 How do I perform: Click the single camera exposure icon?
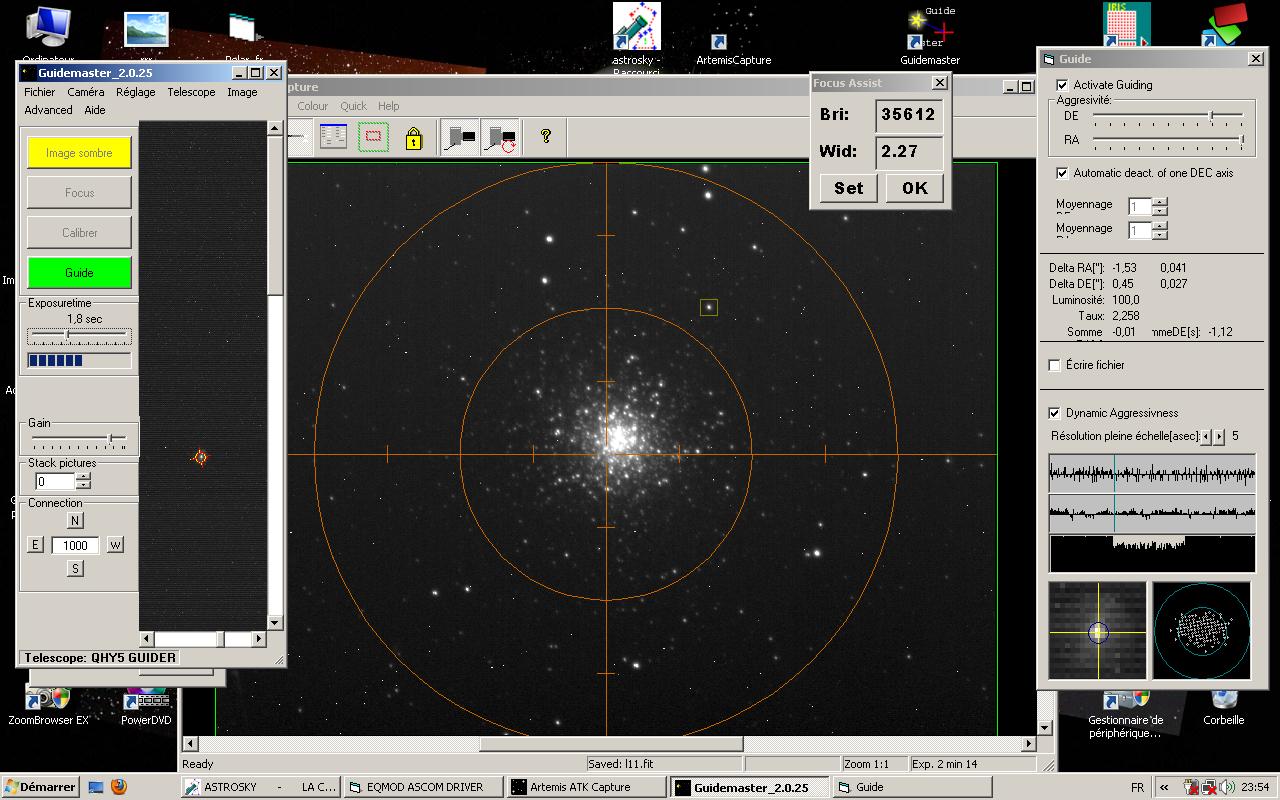[460, 137]
